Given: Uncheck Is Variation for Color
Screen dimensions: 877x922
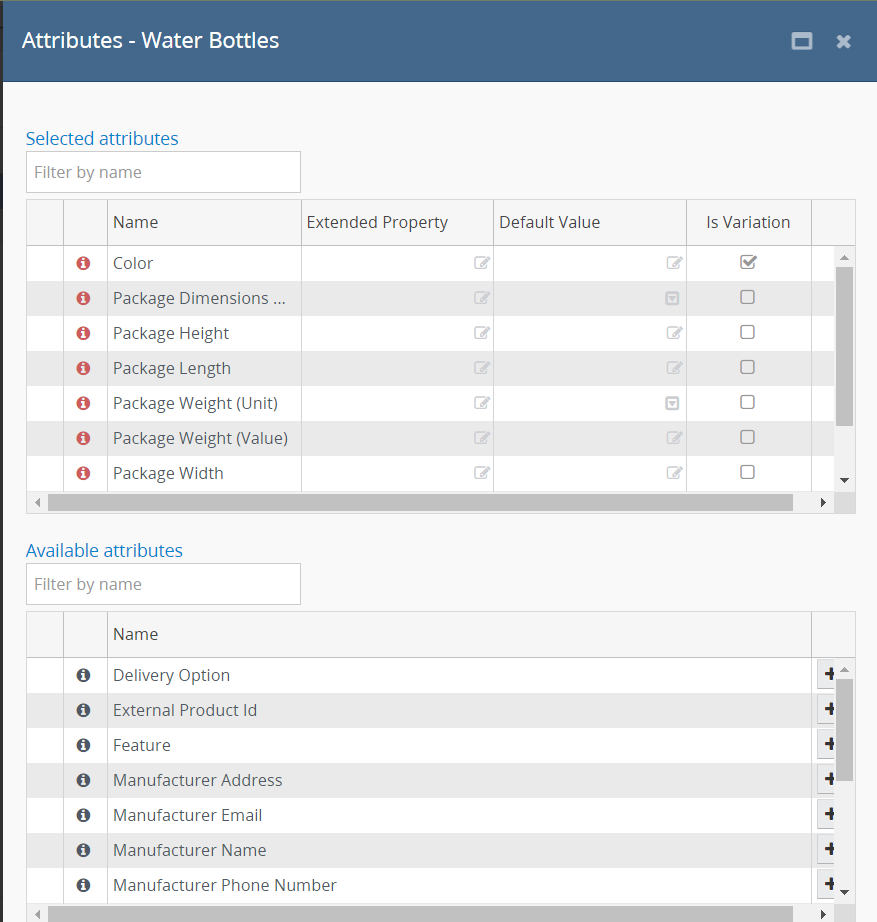Looking at the screenshot, I should pos(747,262).
